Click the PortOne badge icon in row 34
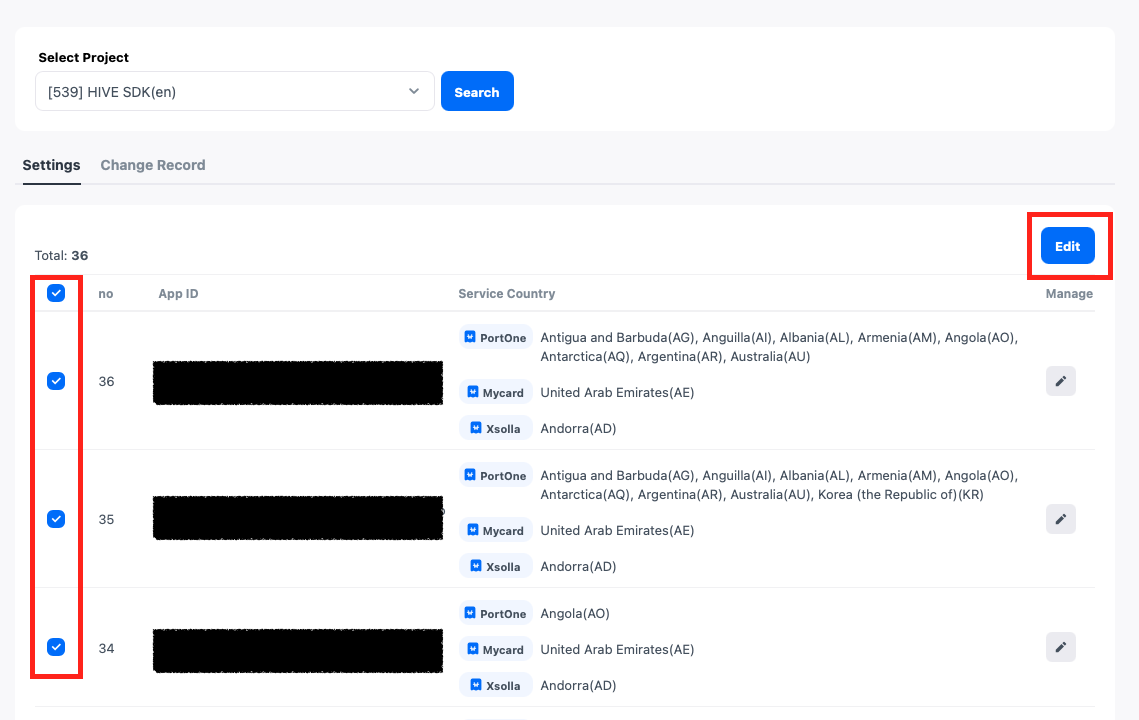This screenshot has height=720, width=1139. [473, 614]
